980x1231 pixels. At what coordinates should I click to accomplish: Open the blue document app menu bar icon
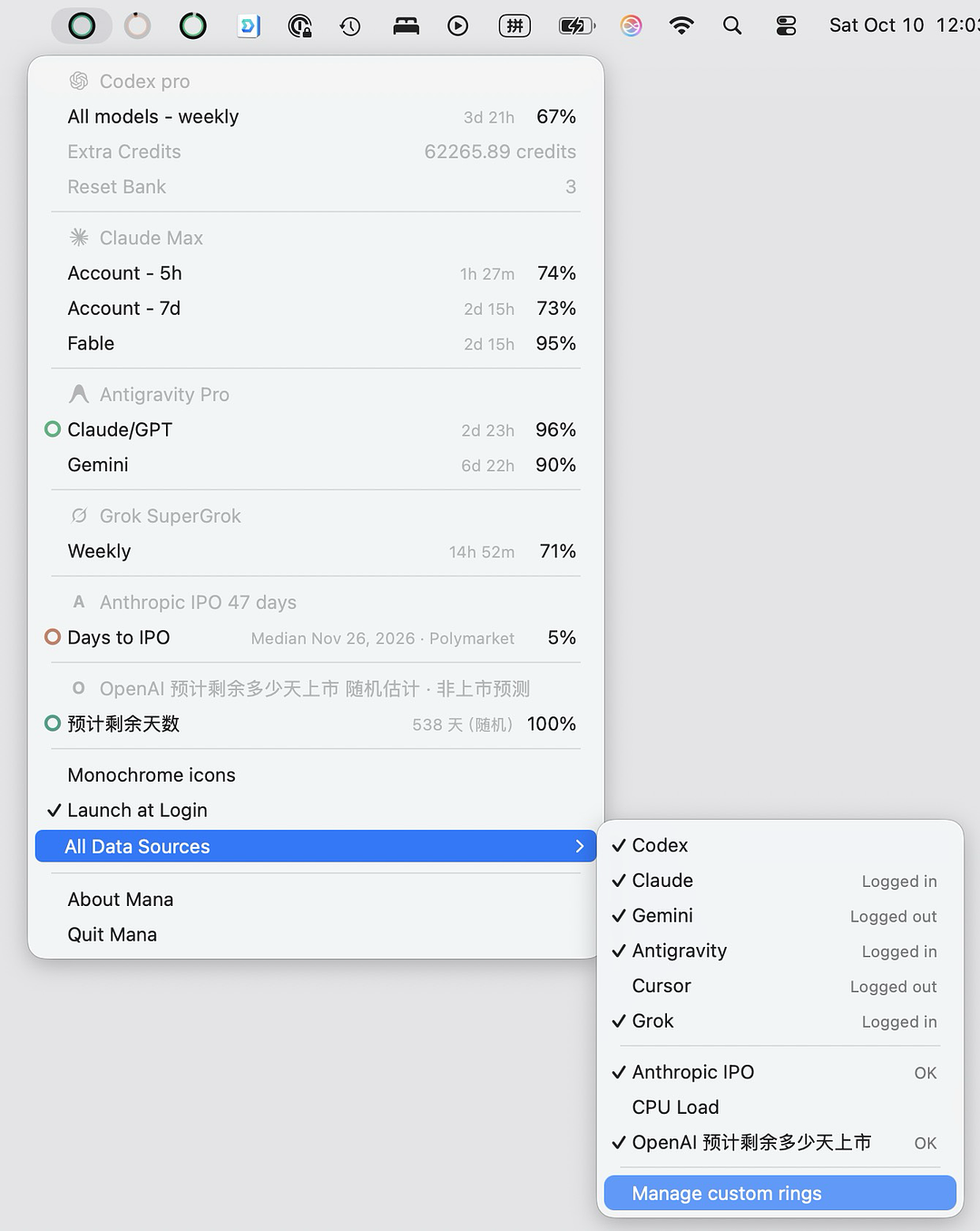click(x=248, y=25)
